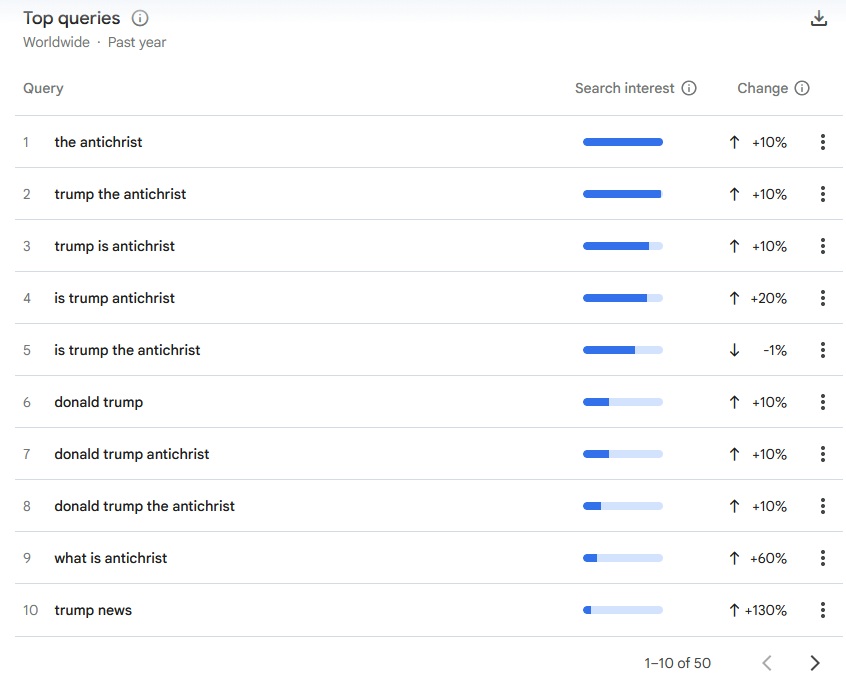Image resolution: width=846 pixels, height=681 pixels.
Task: Click the search interest bar for 'trump news'
Action: [x=623, y=610]
